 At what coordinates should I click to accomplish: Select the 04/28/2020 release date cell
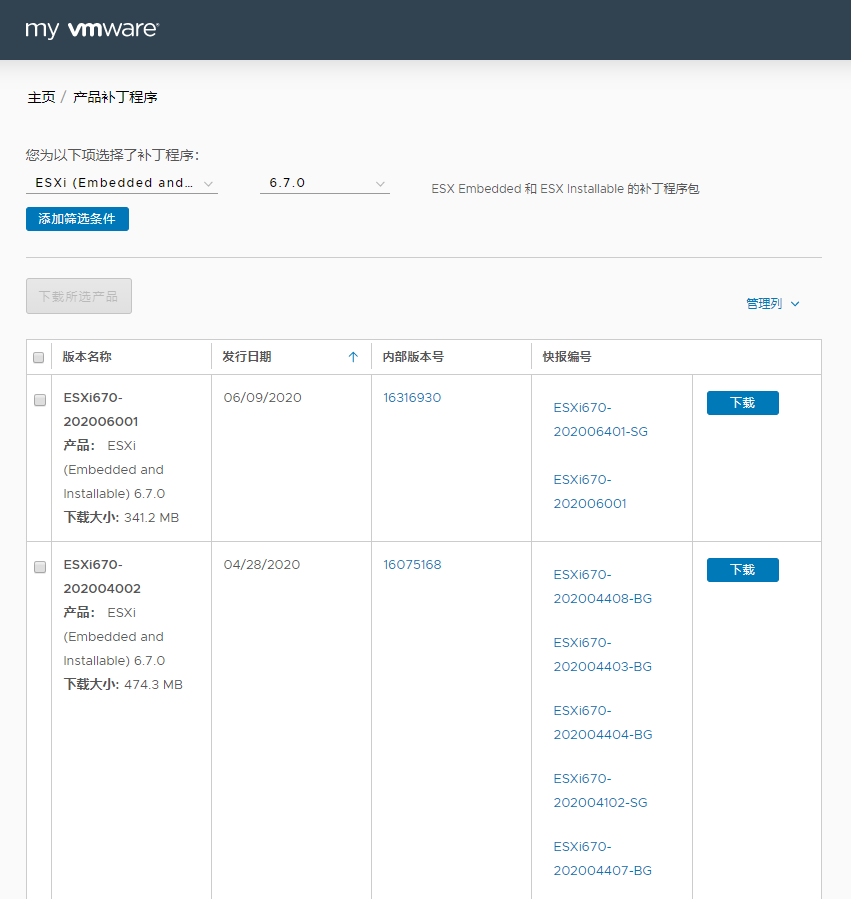pyautogui.click(x=262, y=565)
